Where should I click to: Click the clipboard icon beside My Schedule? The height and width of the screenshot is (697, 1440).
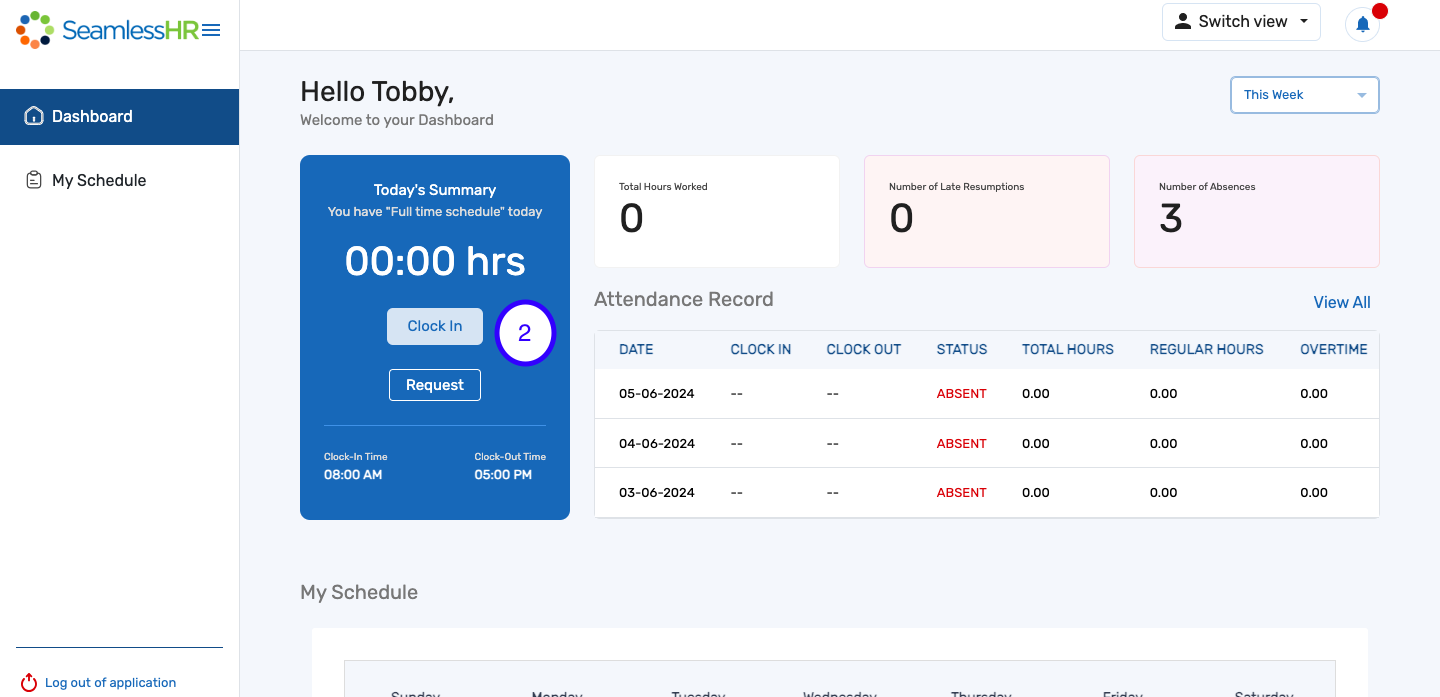click(x=33, y=179)
